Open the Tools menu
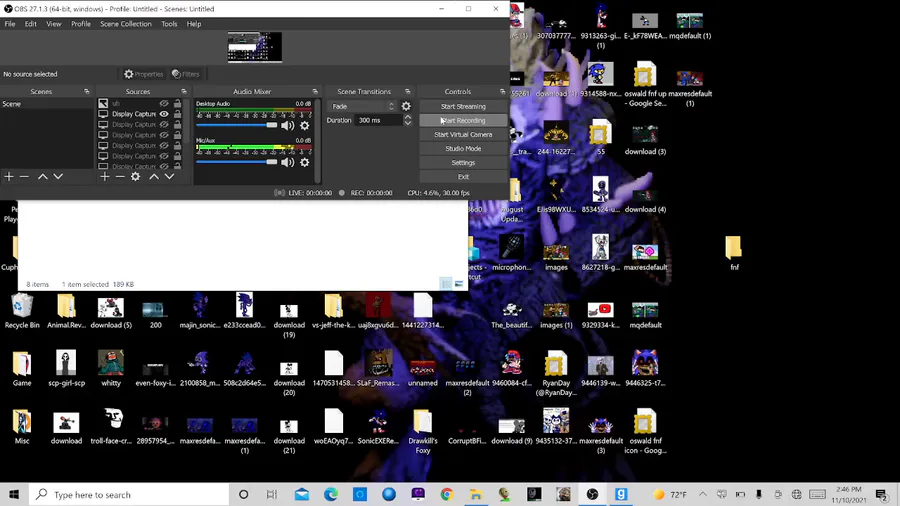This screenshot has height=506, width=900. click(x=169, y=24)
